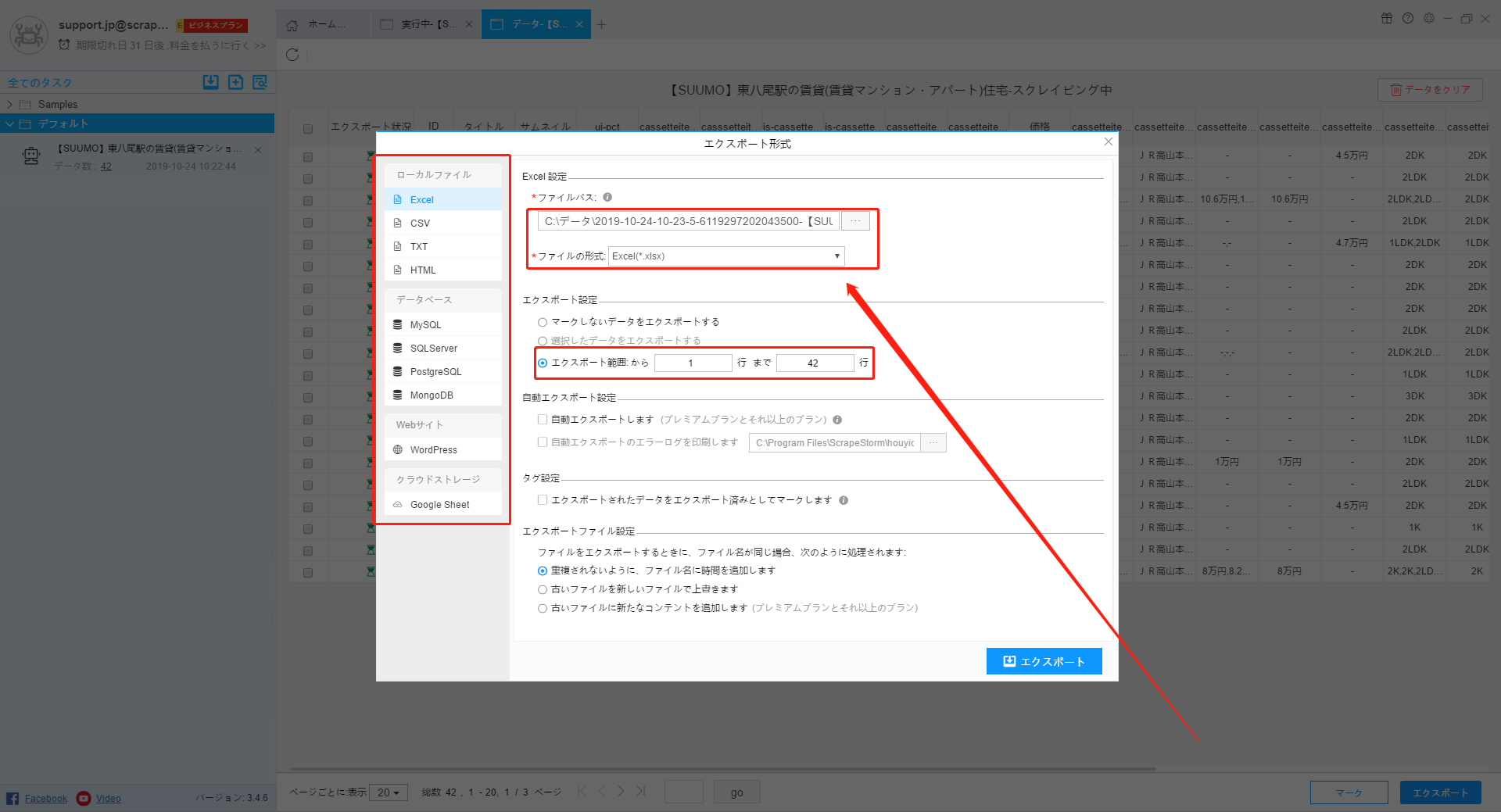Click browse button next to error log path
Screen dimensions: 1501x812
point(933,442)
